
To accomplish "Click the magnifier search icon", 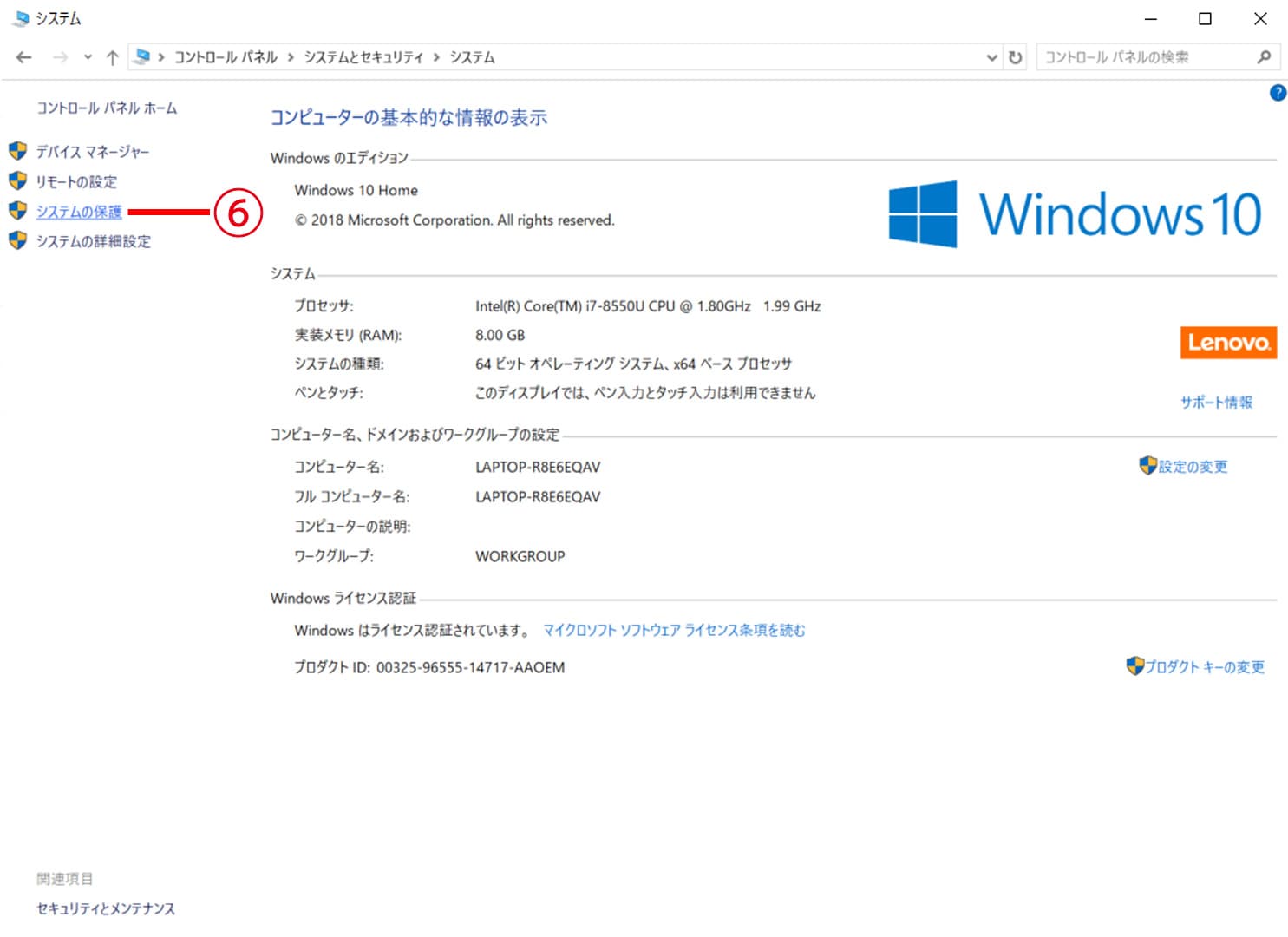I will coord(1264,57).
